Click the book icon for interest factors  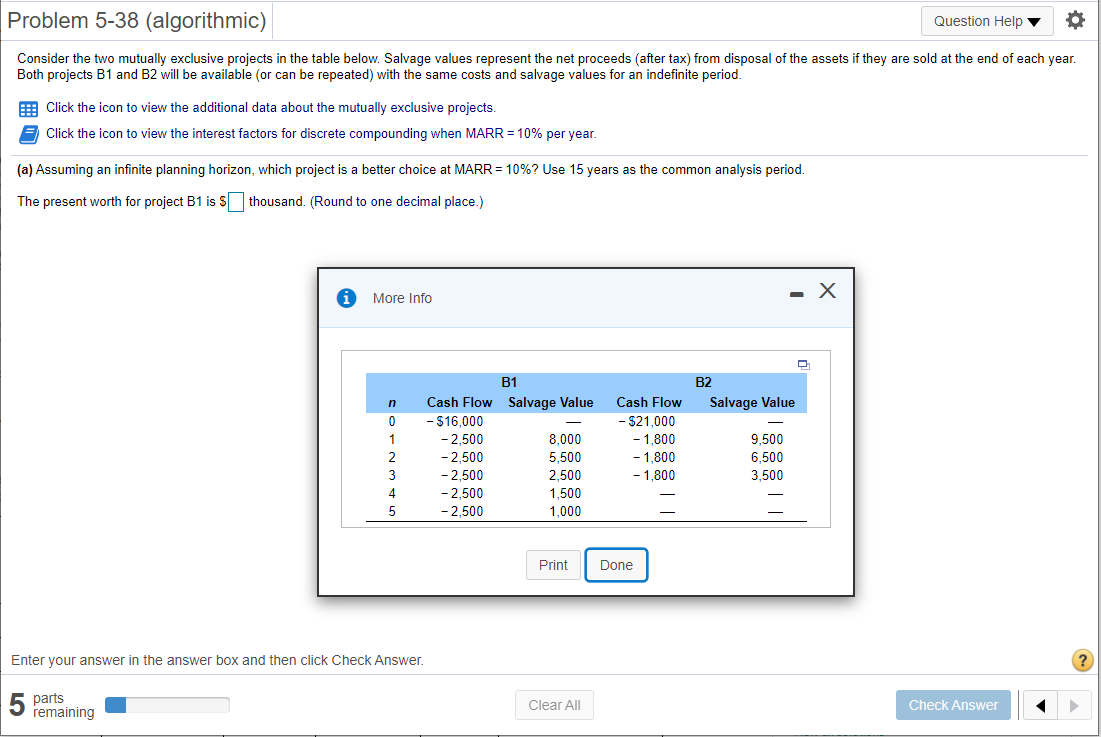point(28,134)
